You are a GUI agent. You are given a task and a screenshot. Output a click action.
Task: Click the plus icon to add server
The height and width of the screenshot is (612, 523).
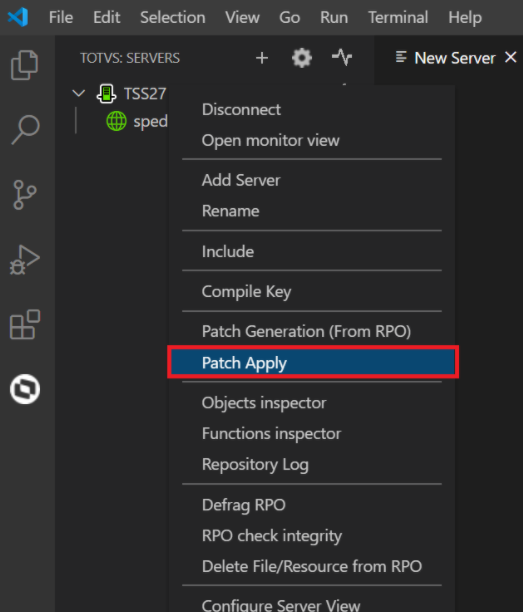[x=262, y=58]
